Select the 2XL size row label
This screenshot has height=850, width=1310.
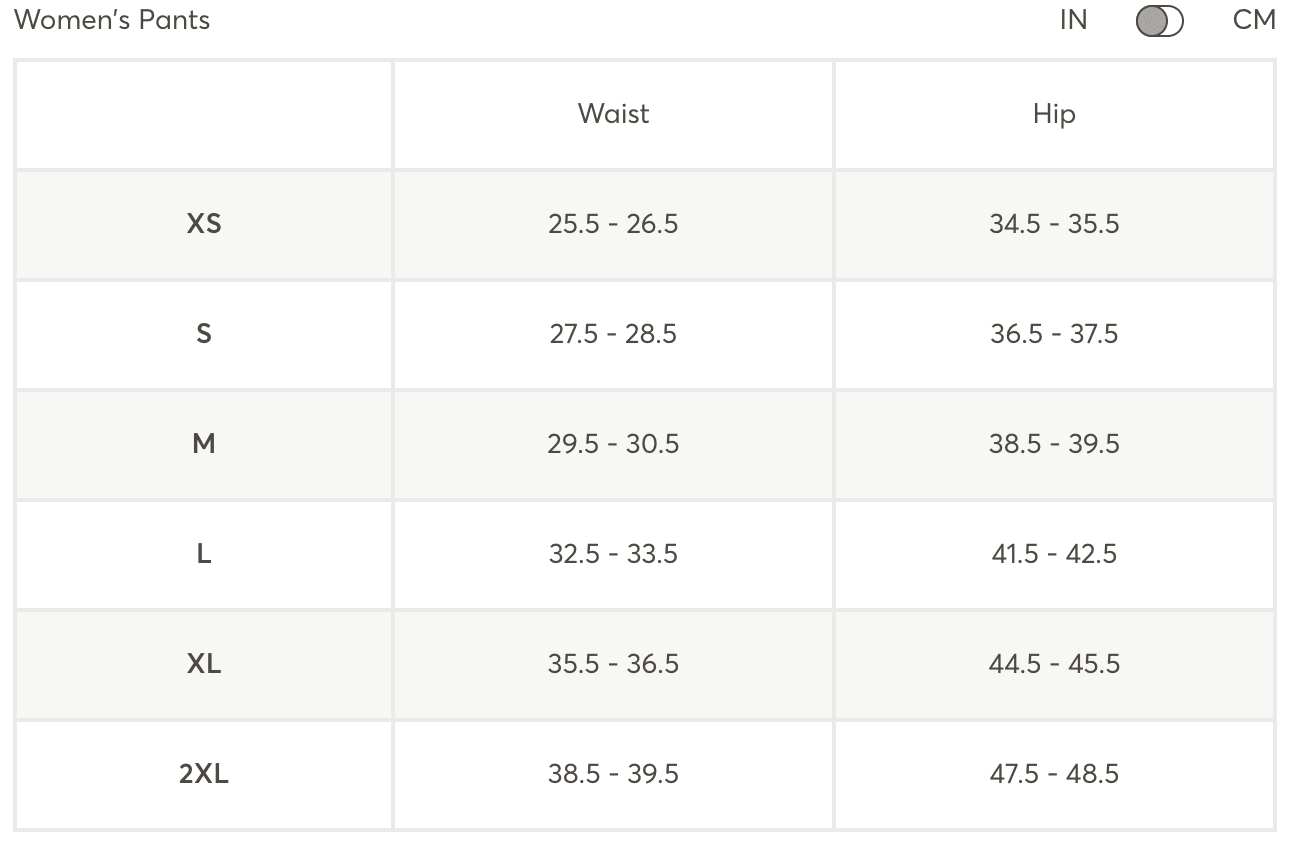(x=204, y=774)
